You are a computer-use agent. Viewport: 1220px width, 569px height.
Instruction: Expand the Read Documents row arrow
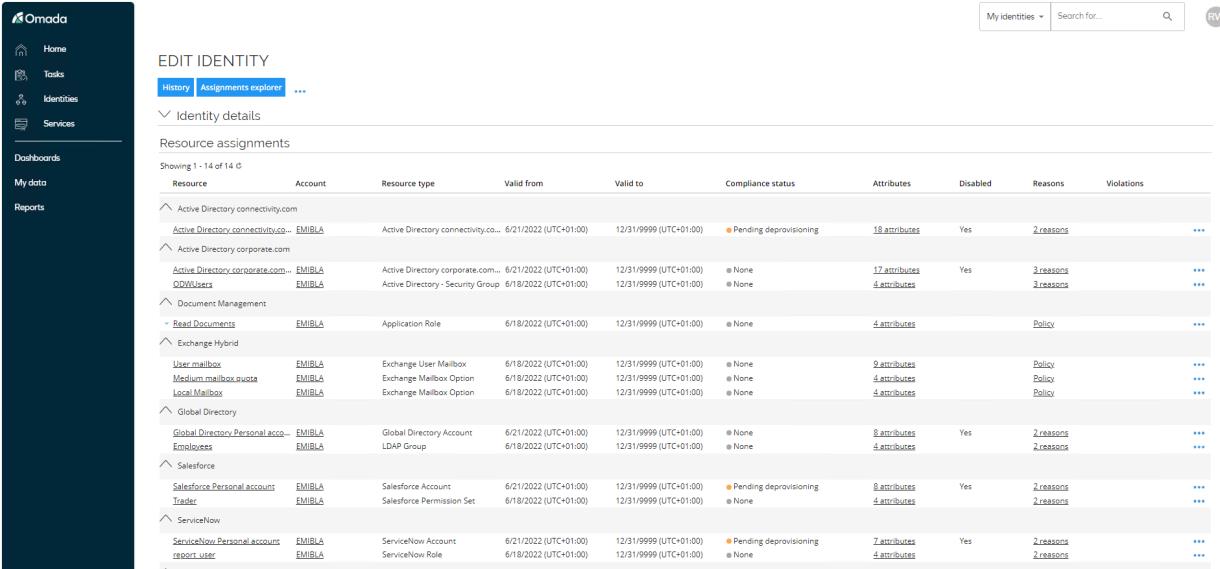(167, 324)
